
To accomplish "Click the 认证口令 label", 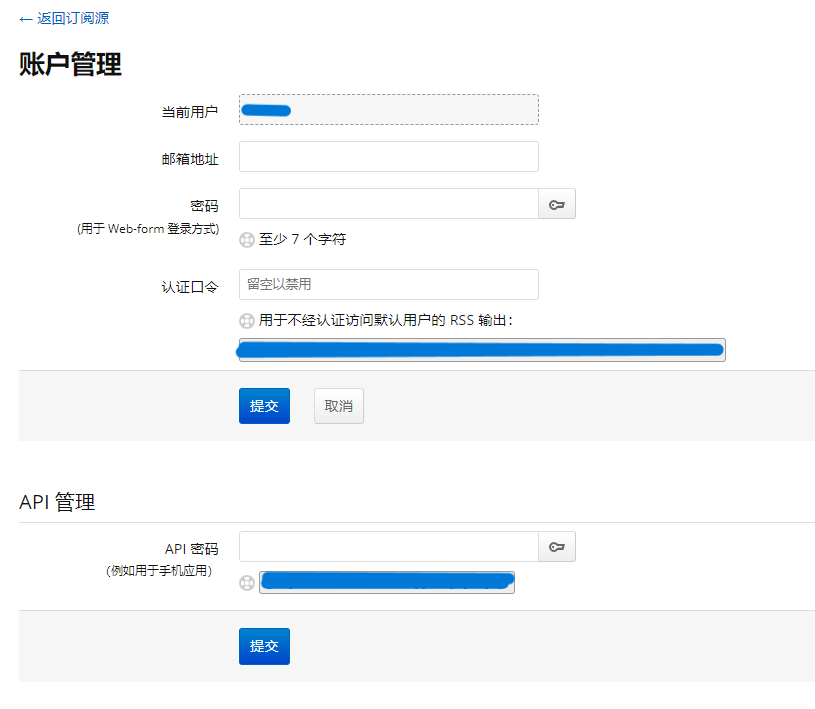I will pos(190,286).
